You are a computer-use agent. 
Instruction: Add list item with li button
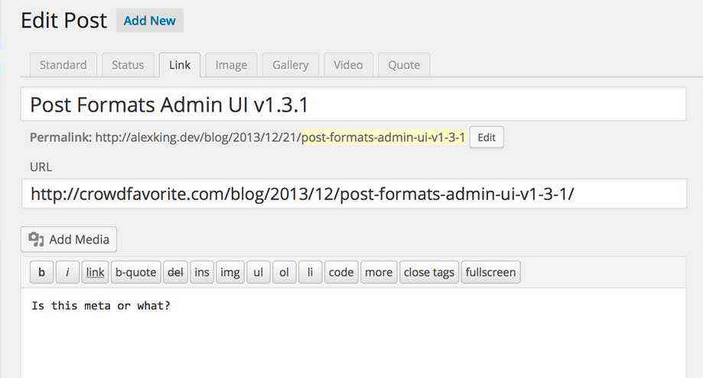[x=310, y=272]
